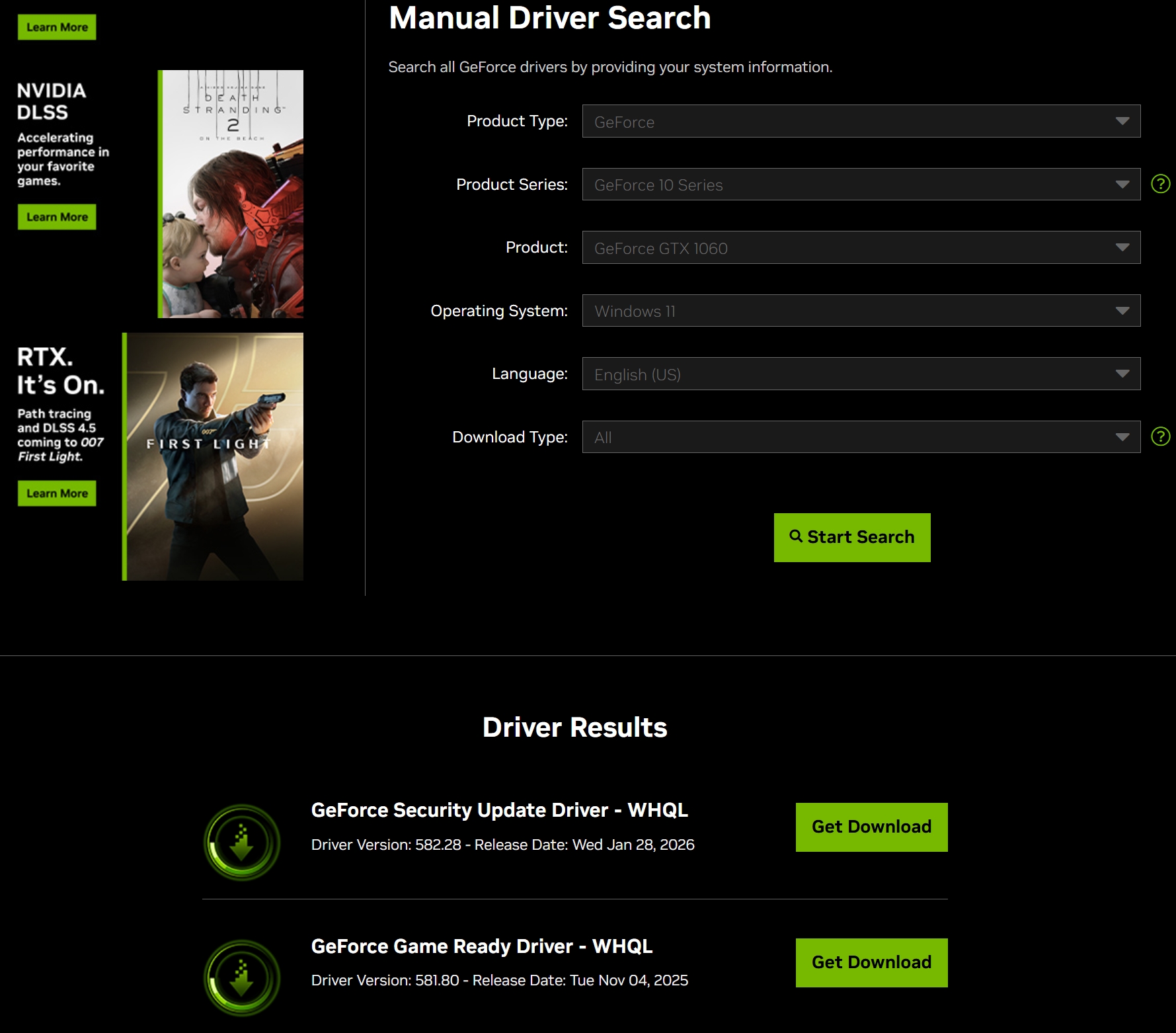
Task: Click the Start Search button
Action: pyautogui.click(x=852, y=538)
